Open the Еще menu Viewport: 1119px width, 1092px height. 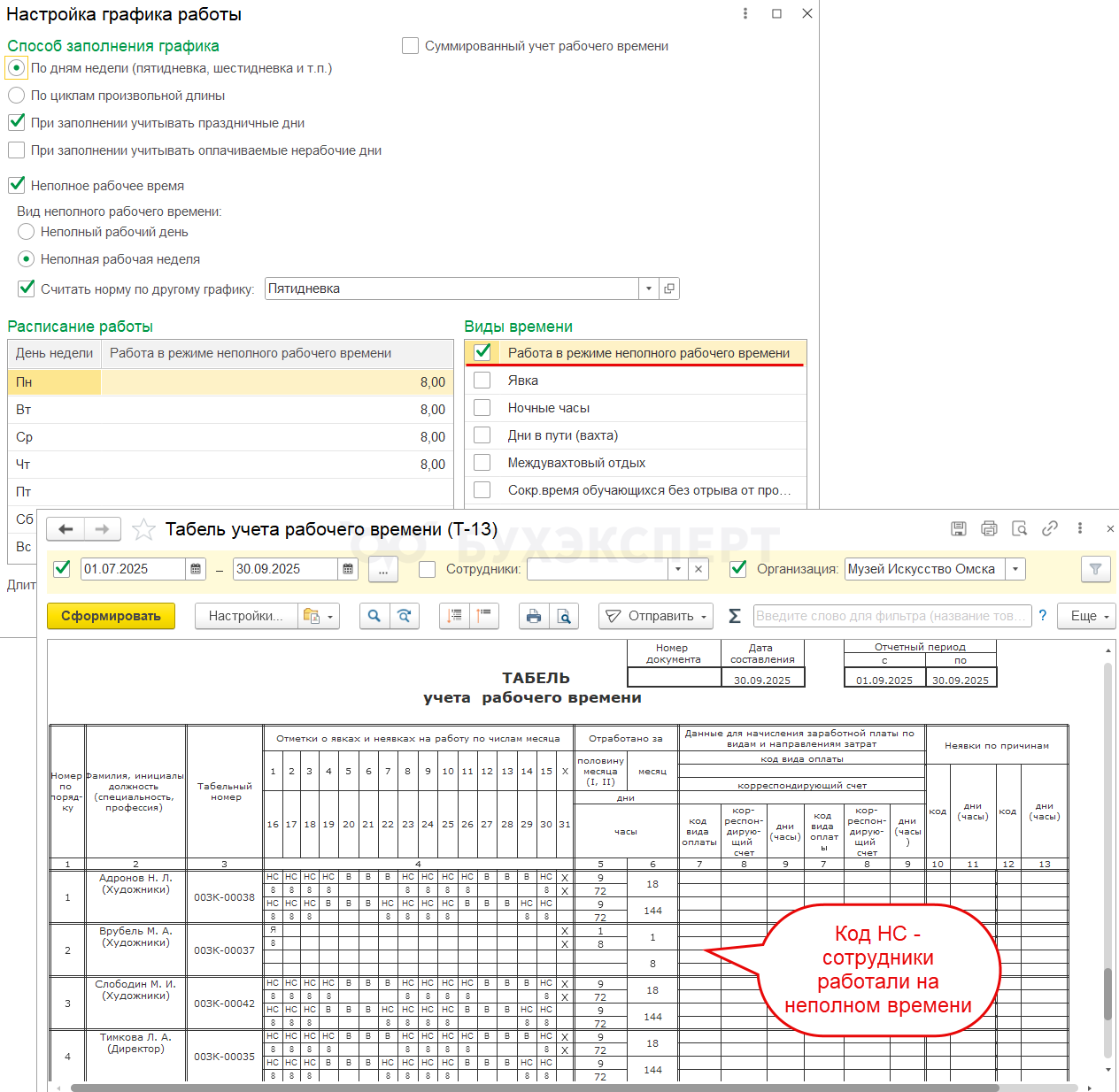pyautogui.click(x=1088, y=616)
